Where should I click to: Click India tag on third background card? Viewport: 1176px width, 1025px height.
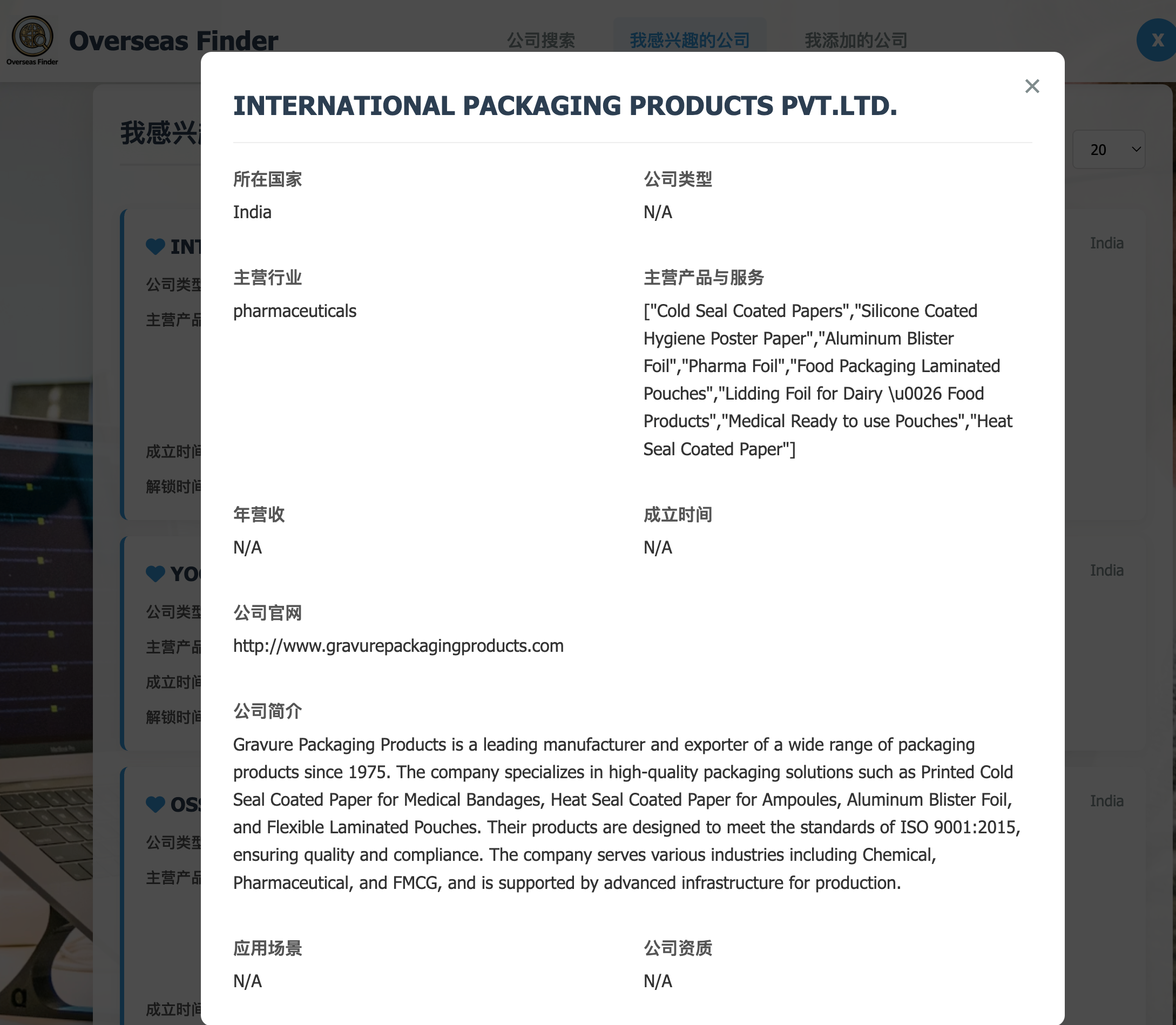point(1106,801)
